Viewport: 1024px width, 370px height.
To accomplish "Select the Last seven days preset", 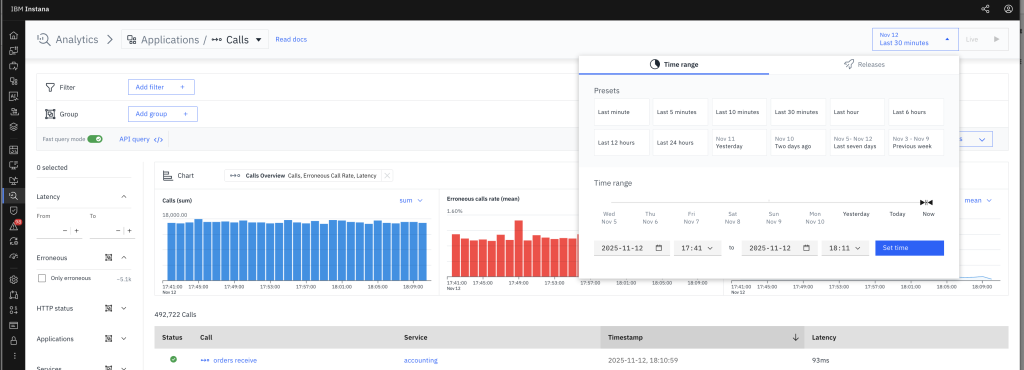I will [x=857, y=142].
